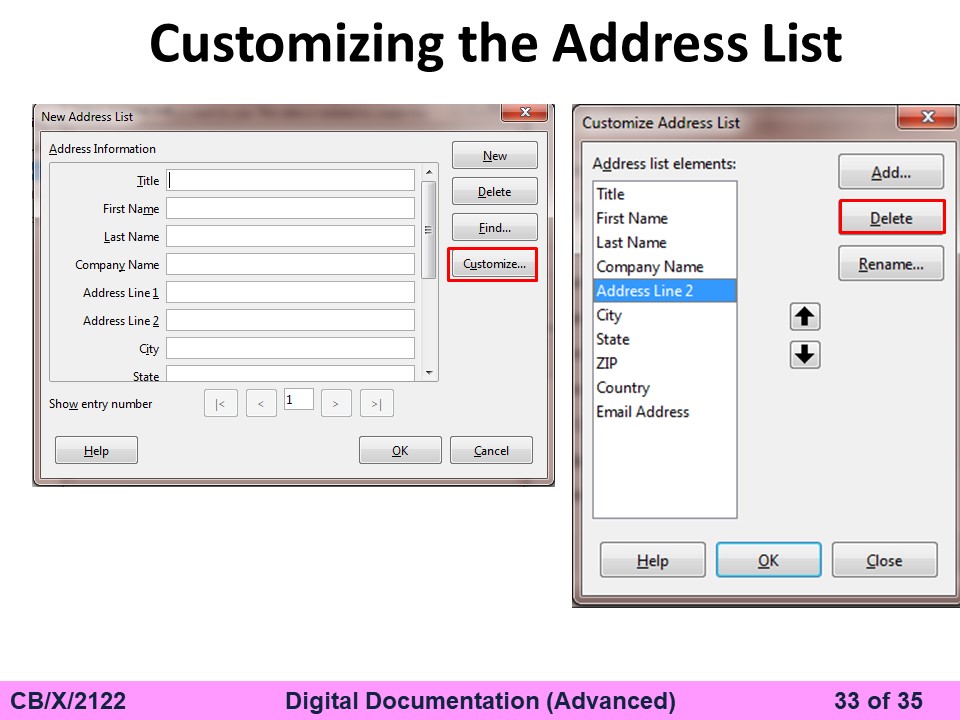Click the New button in New Address List
960x720 pixels.
click(495, 156)
